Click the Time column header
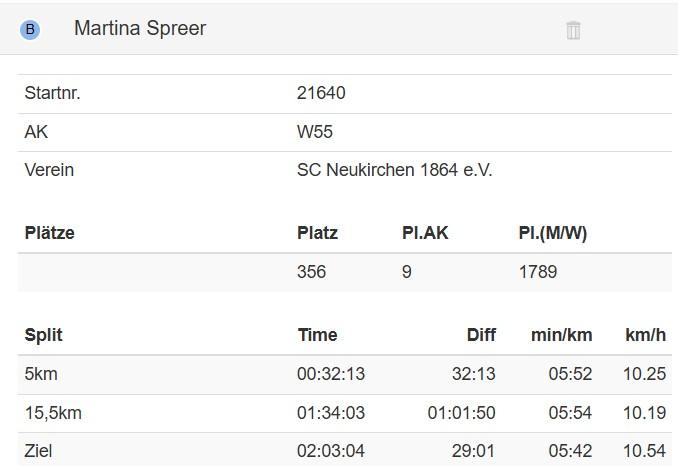The image size is (678, 466). (x=317, y=335)
